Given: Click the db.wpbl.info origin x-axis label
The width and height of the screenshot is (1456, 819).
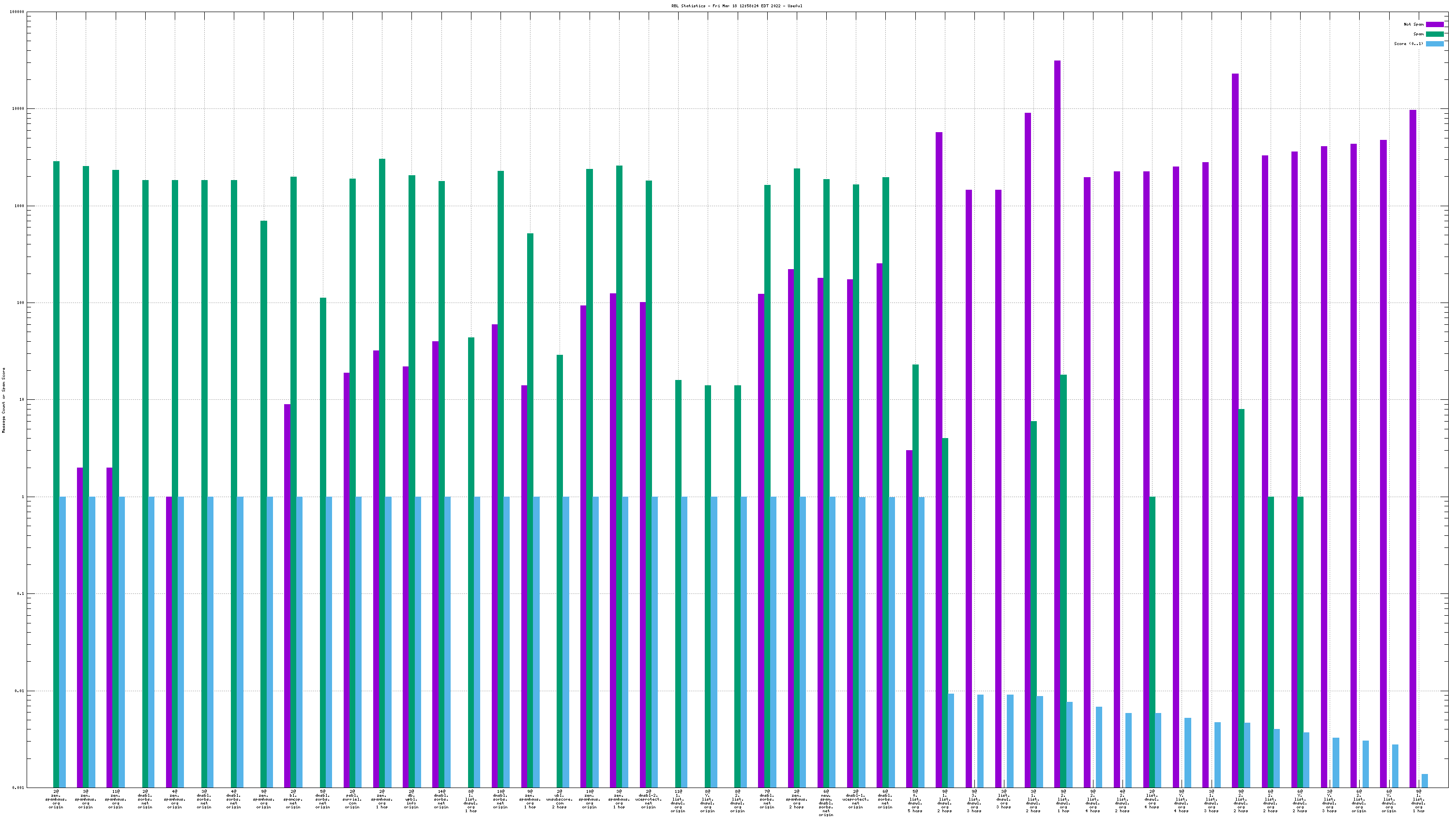Looking at the screenshot, I should point(411,799).
